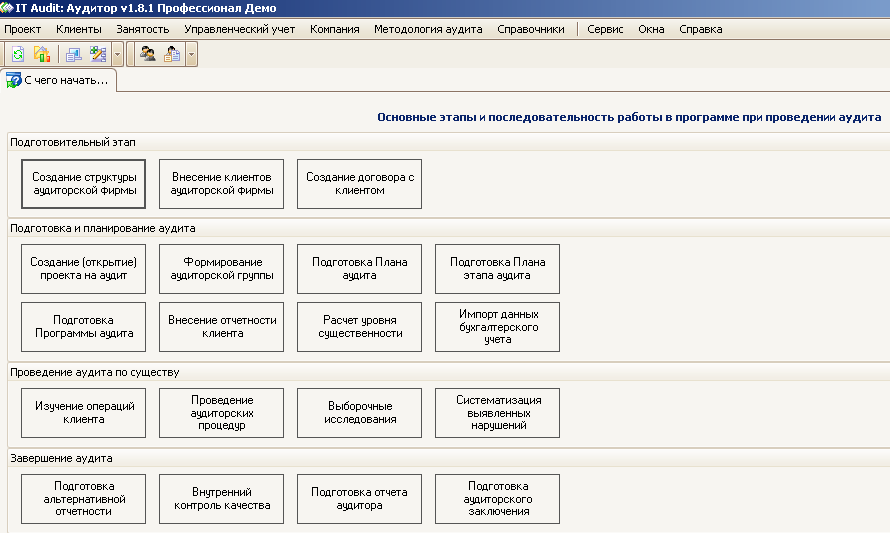Expand the second toolbar's overflow dropdown arrow

[x=191, y=55]
